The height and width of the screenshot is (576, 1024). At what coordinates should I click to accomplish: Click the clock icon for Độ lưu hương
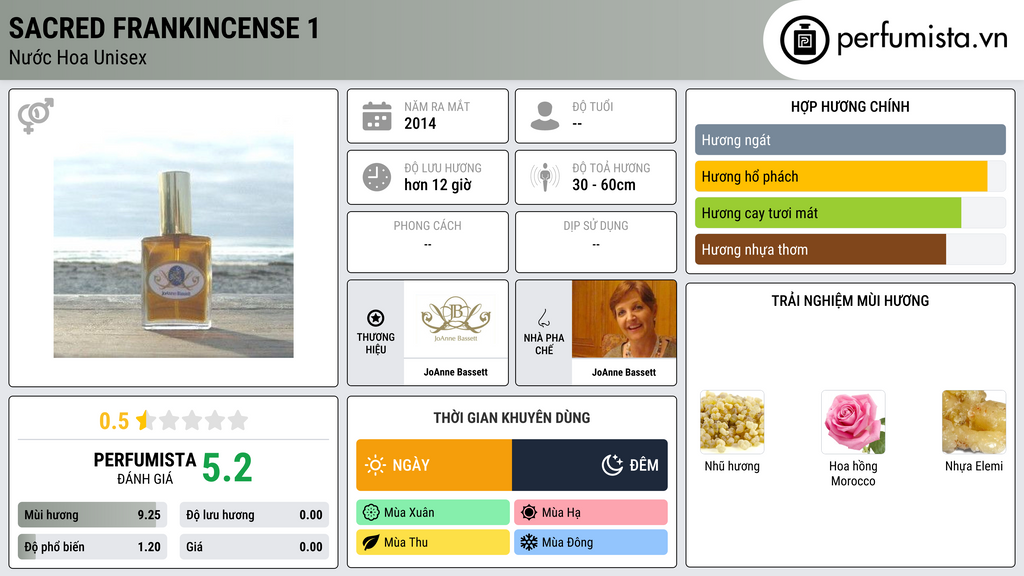click(377, 177)
